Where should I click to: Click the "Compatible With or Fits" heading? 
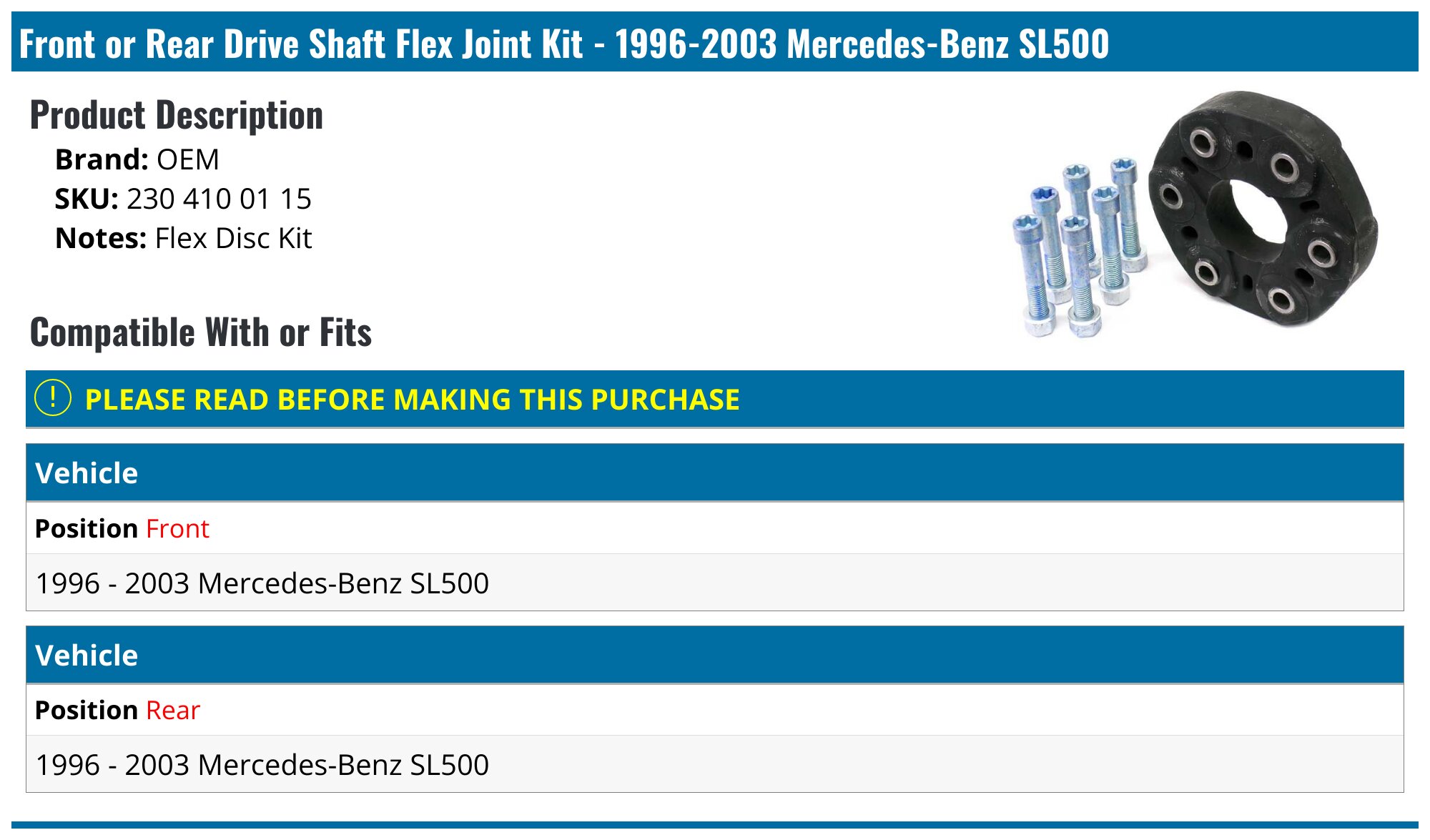tap(201, 332)
